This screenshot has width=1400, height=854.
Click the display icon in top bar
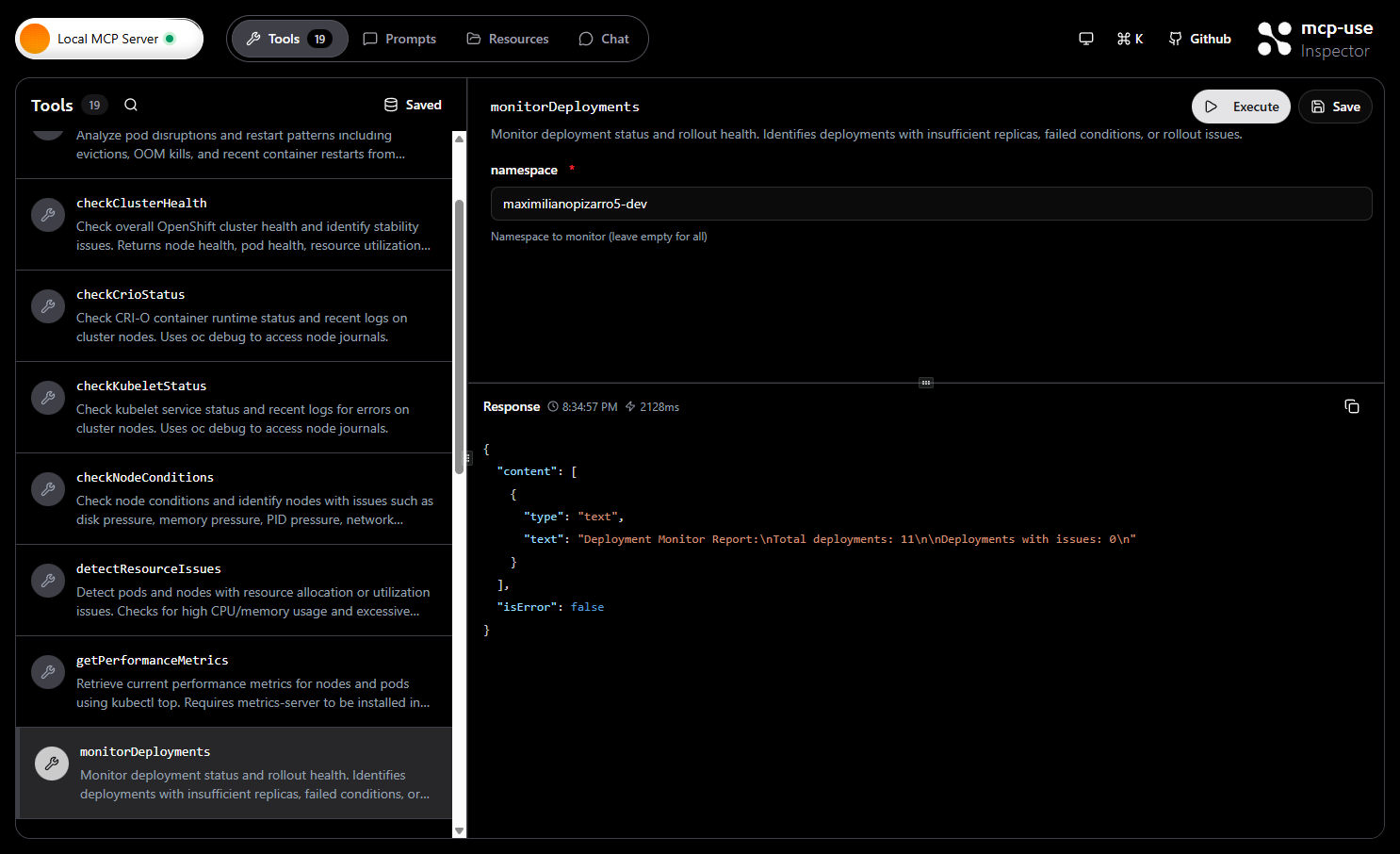1085,39
